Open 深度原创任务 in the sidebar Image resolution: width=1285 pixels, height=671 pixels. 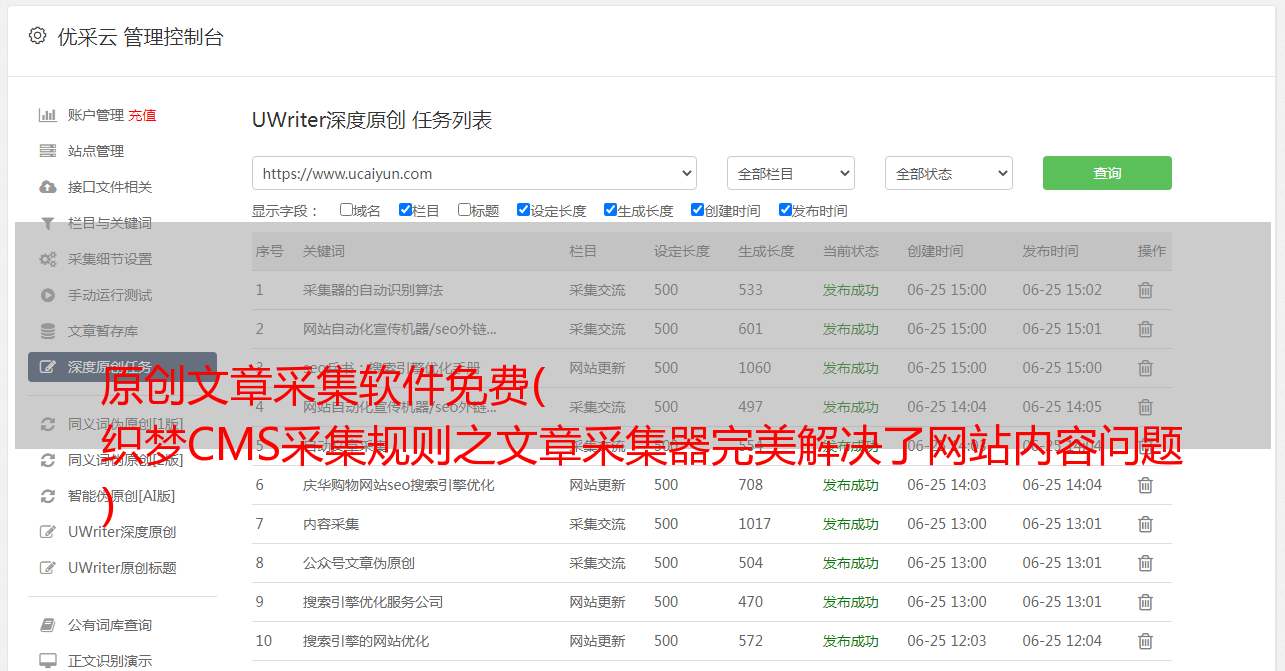pos(122,367)
